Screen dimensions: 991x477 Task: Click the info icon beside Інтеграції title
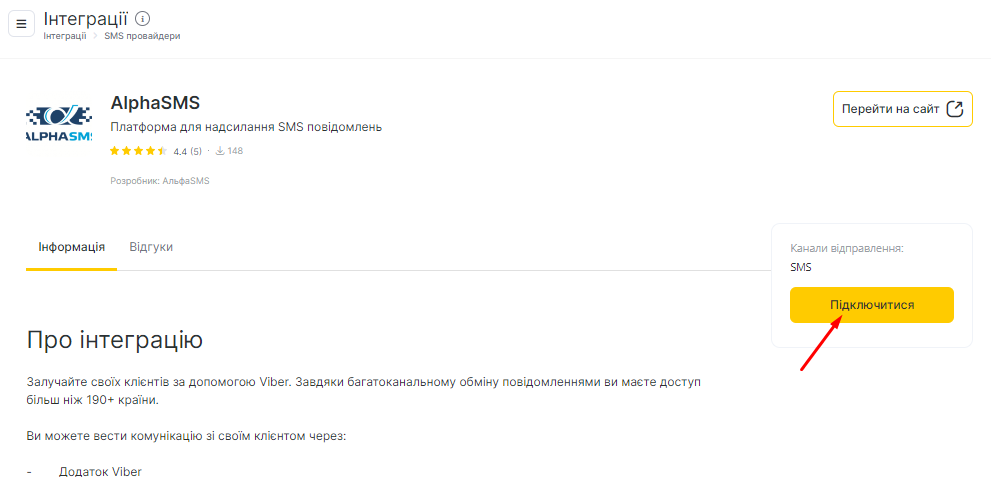click(x=143, y=18)
